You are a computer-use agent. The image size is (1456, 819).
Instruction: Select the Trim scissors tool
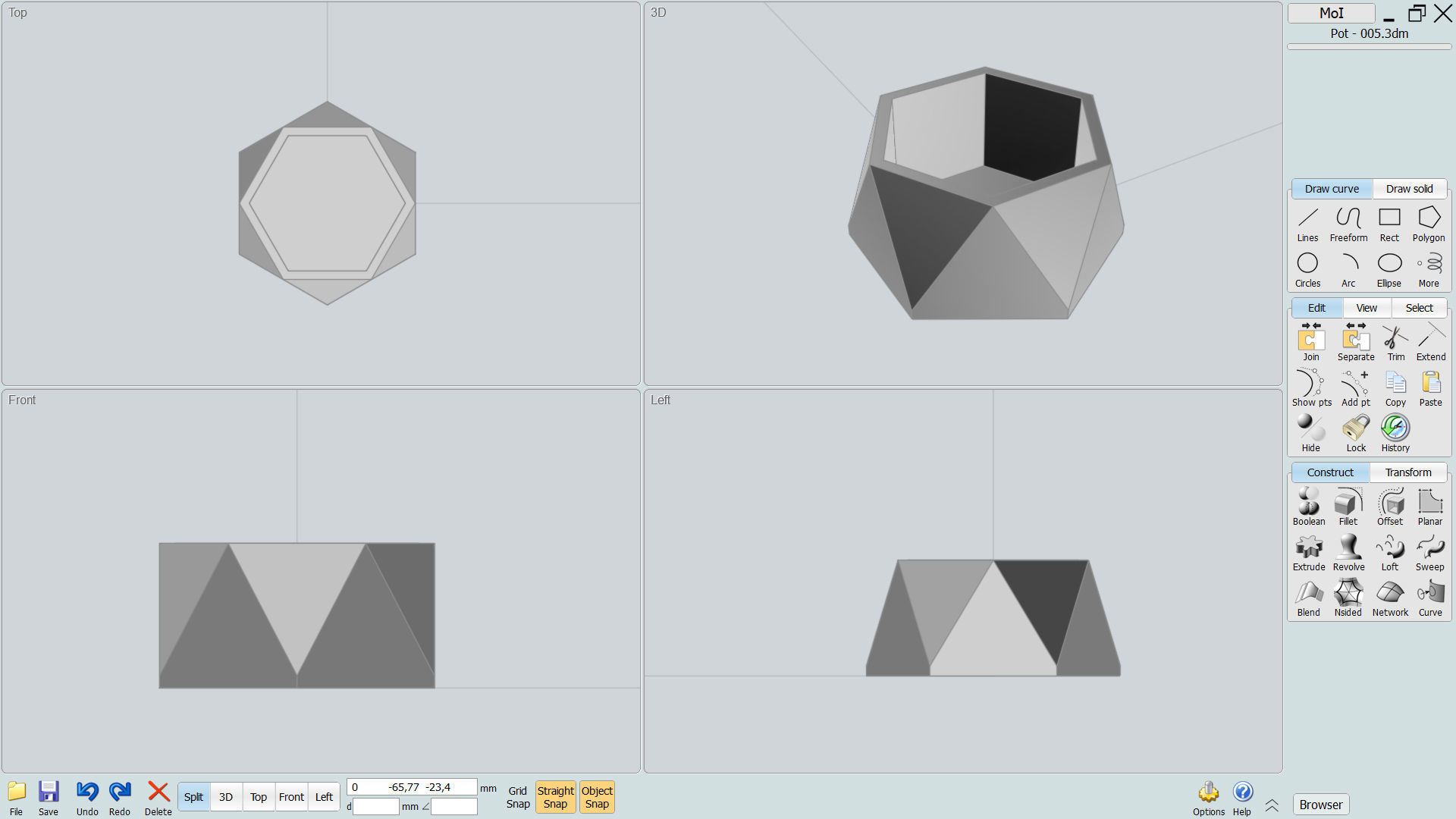point(1395,343)
